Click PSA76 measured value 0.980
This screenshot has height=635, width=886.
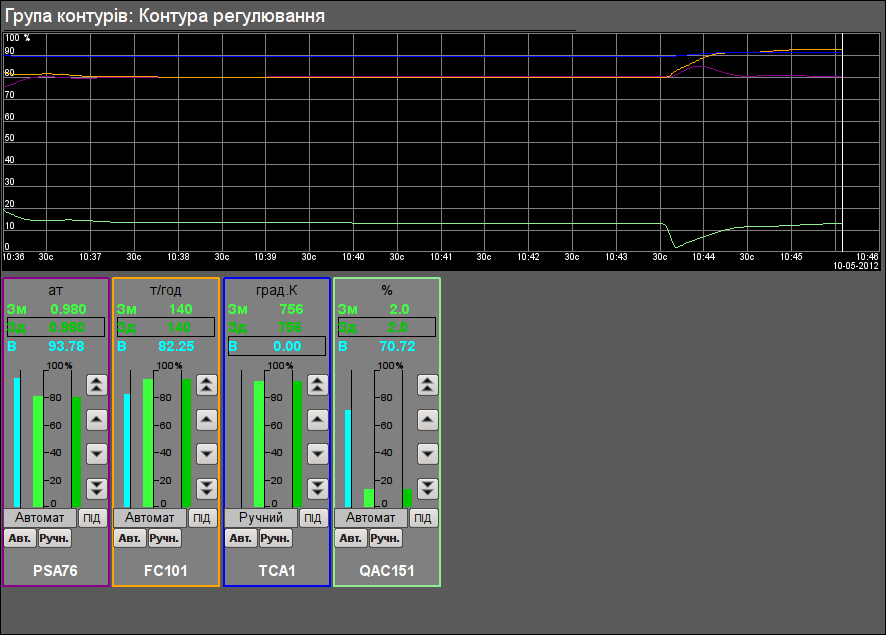pos(68,309)
